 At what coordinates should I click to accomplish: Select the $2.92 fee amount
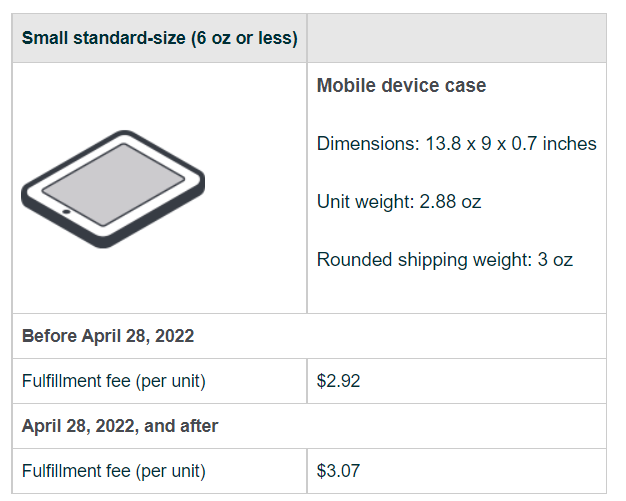338,381
